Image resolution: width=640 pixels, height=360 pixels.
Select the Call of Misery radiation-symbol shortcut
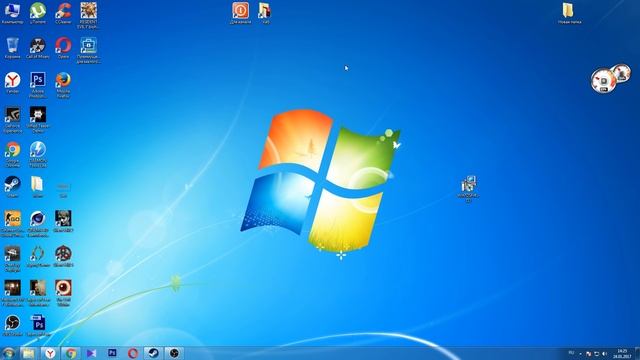[x=38, y=48]
